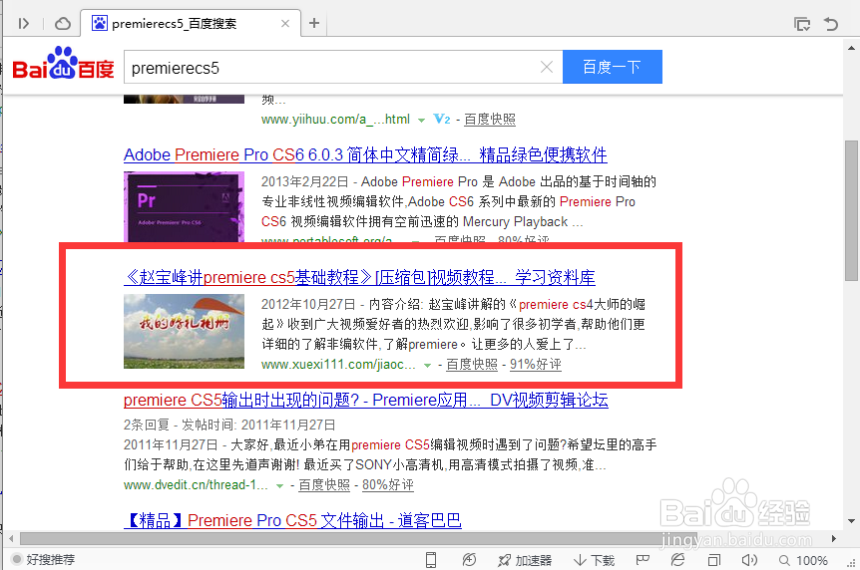This screenshot has height=570, width=860.
Task: Toggle the sound speaker icon in status bar
Action: point(749,560)
